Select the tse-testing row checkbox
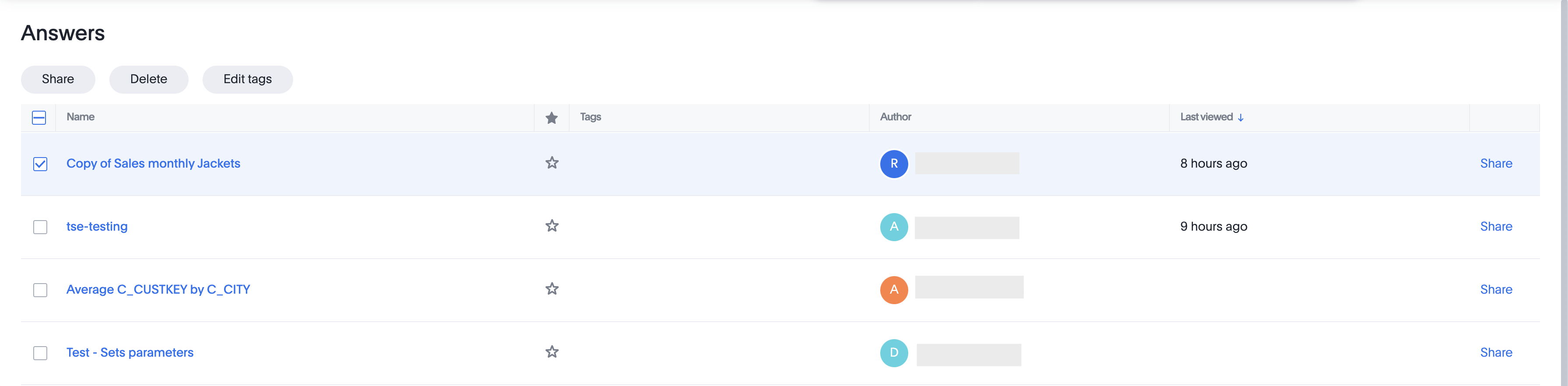The image size is (1568, 386). coord(40,227)
